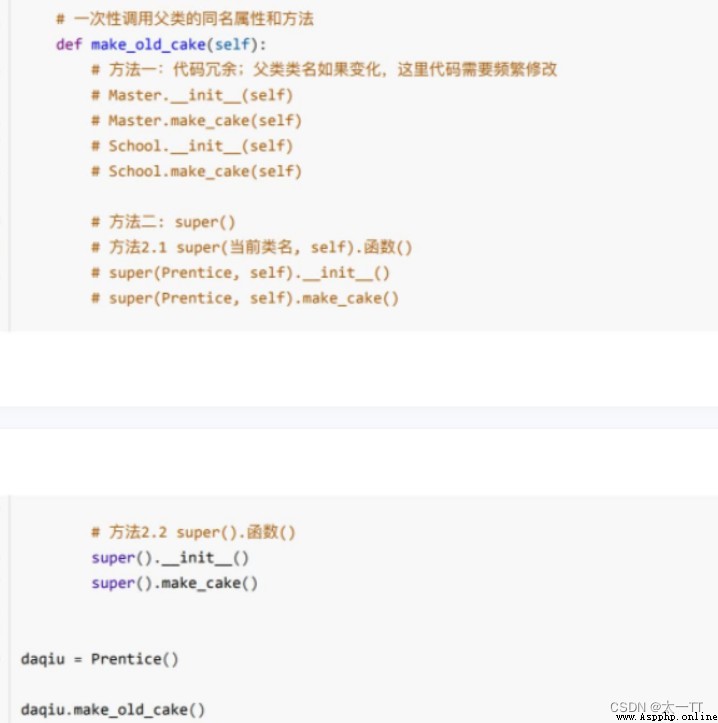Click the super().make_cake() code line
The height and width of the screenshot is (723, 718).
(174, 583)
